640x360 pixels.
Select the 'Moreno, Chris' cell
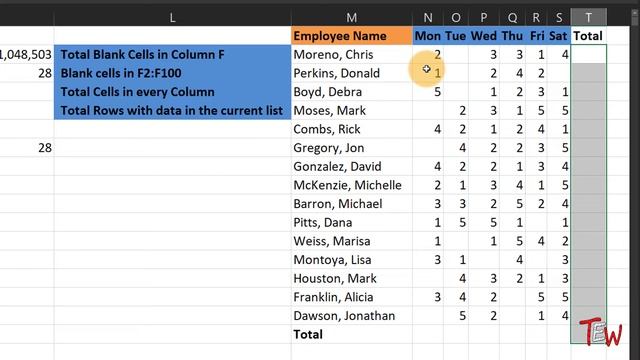(x=351, y=54)
